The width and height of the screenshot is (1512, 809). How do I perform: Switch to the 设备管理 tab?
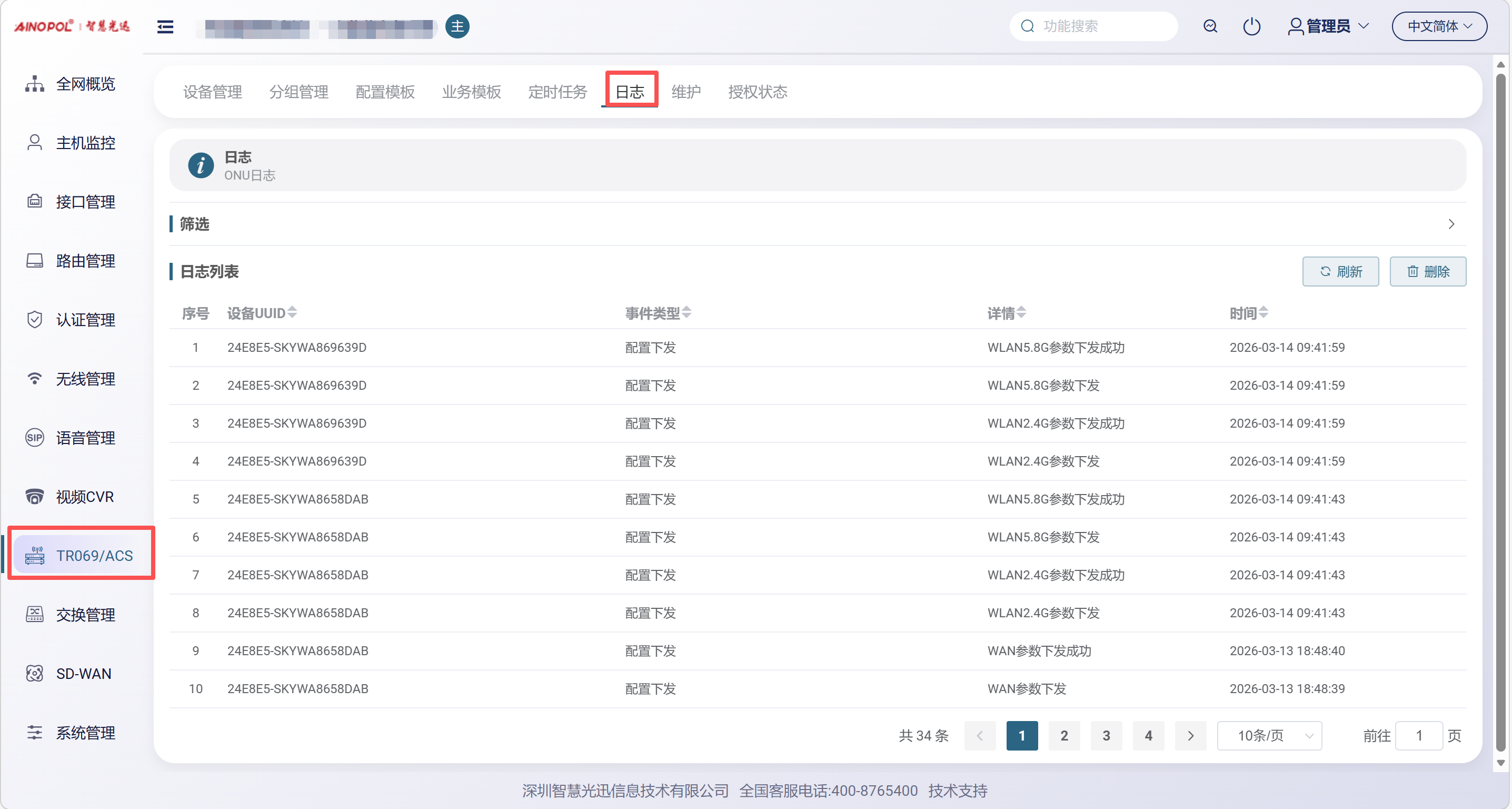[x=213, y=92]
